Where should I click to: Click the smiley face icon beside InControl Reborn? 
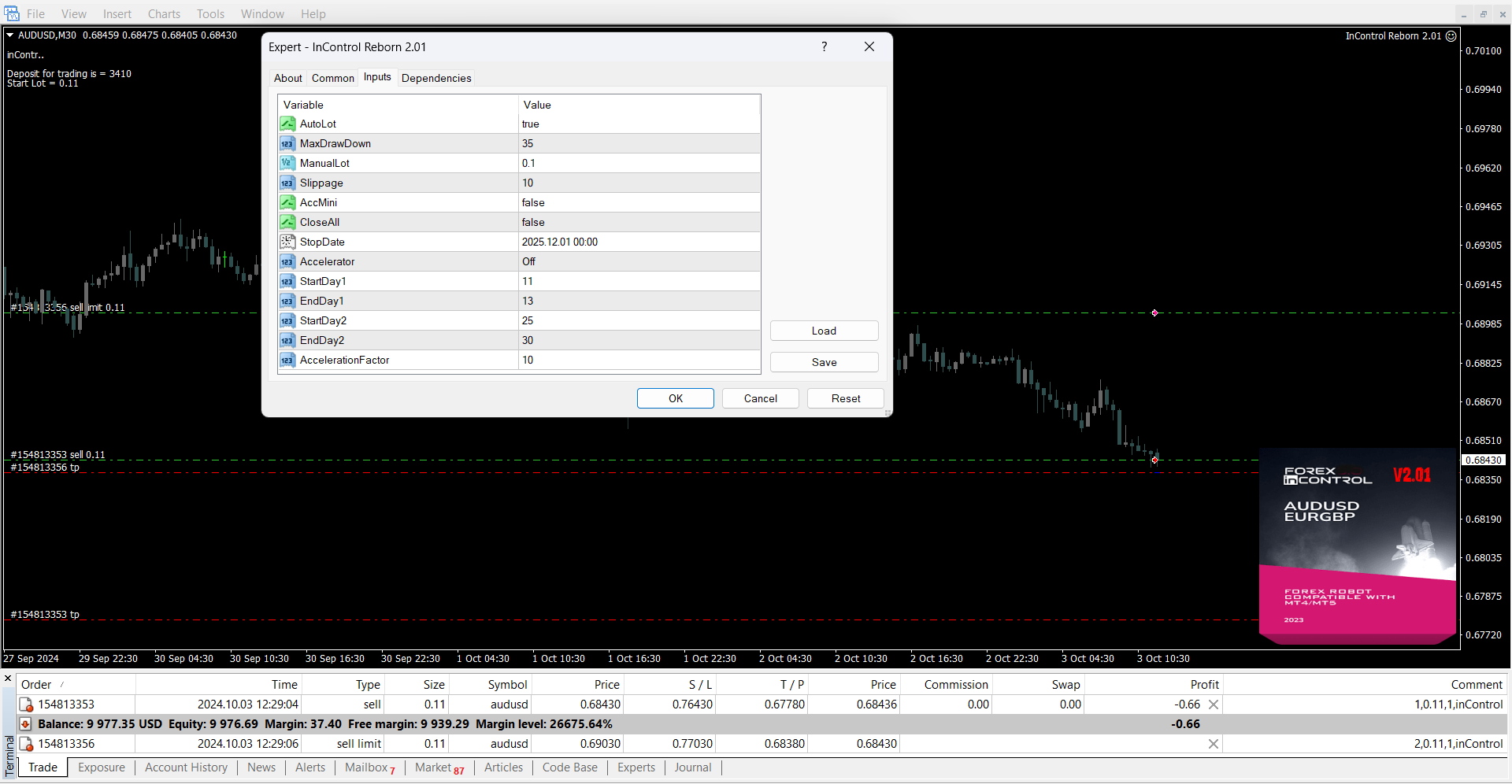(1451, 36)
